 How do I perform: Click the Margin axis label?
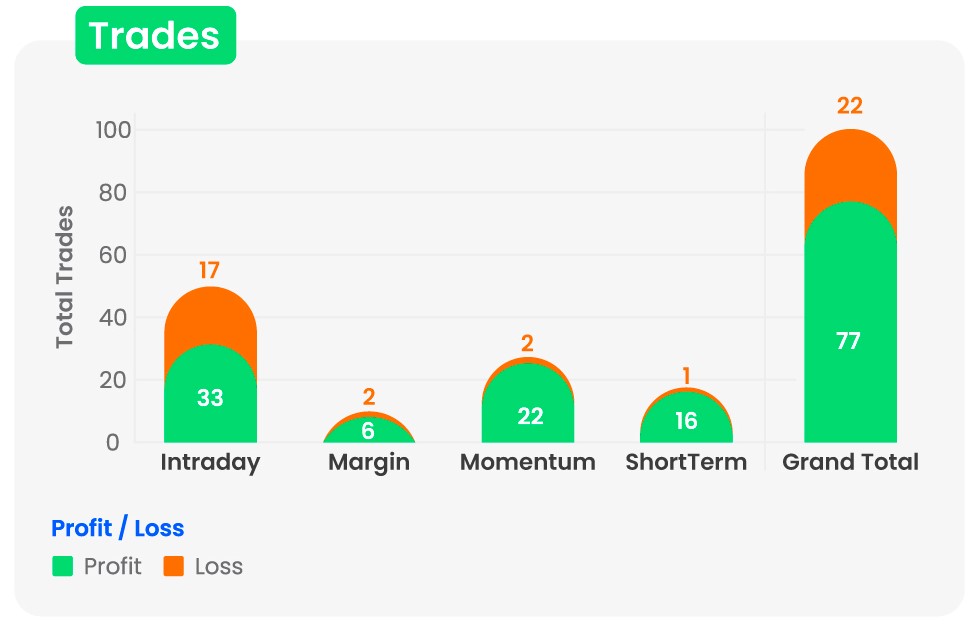pos(369,462)
